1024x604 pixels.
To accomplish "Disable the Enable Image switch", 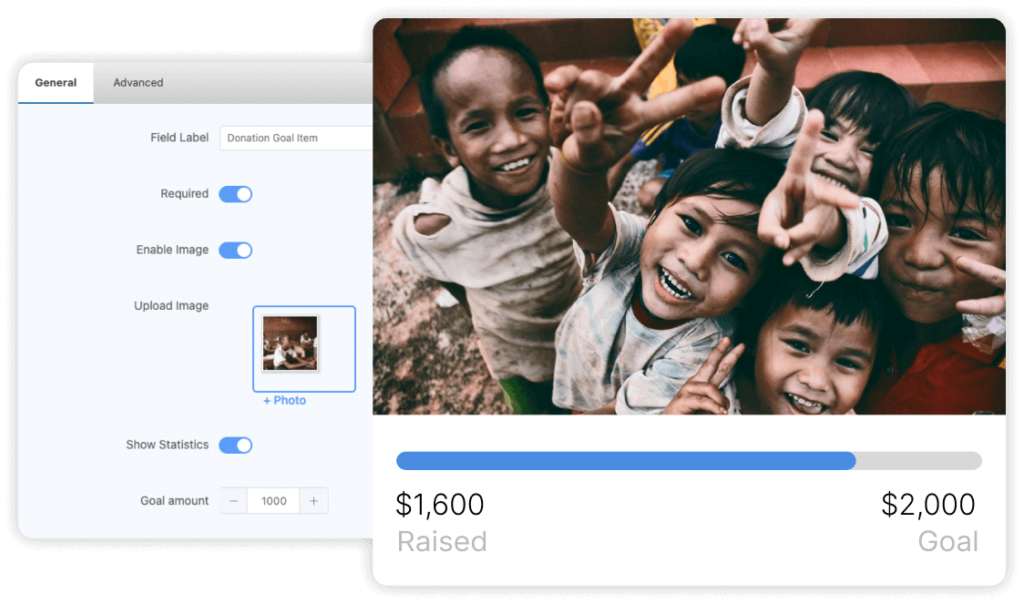I will tap(235, 250).
